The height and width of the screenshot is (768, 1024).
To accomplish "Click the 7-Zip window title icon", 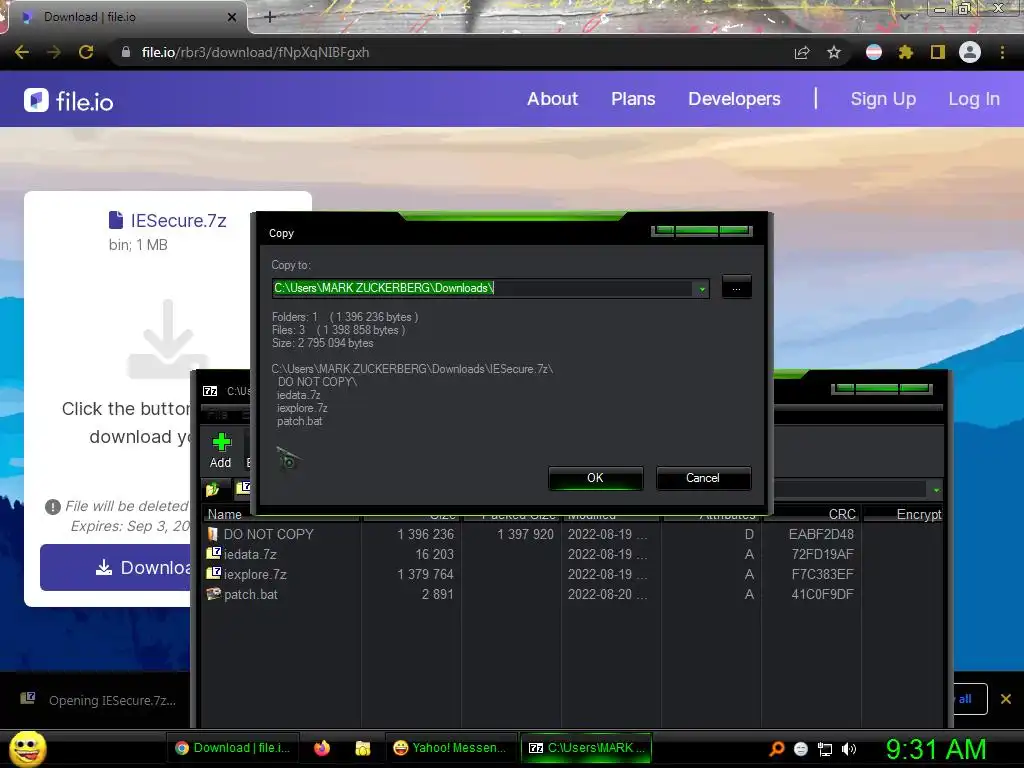I will 210,391.
